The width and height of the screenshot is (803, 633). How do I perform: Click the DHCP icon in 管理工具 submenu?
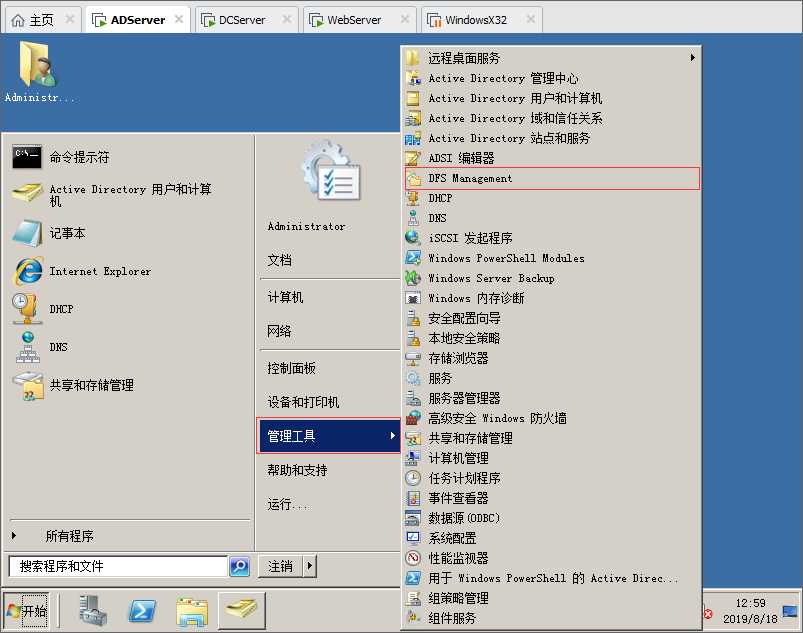[413, 198]
